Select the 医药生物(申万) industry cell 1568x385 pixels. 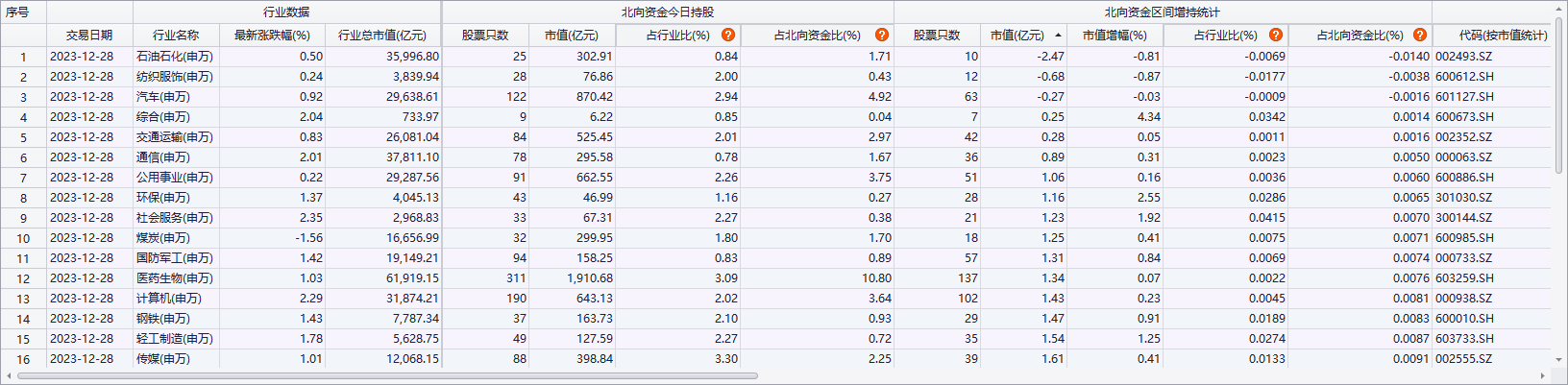tap(175, 278)
